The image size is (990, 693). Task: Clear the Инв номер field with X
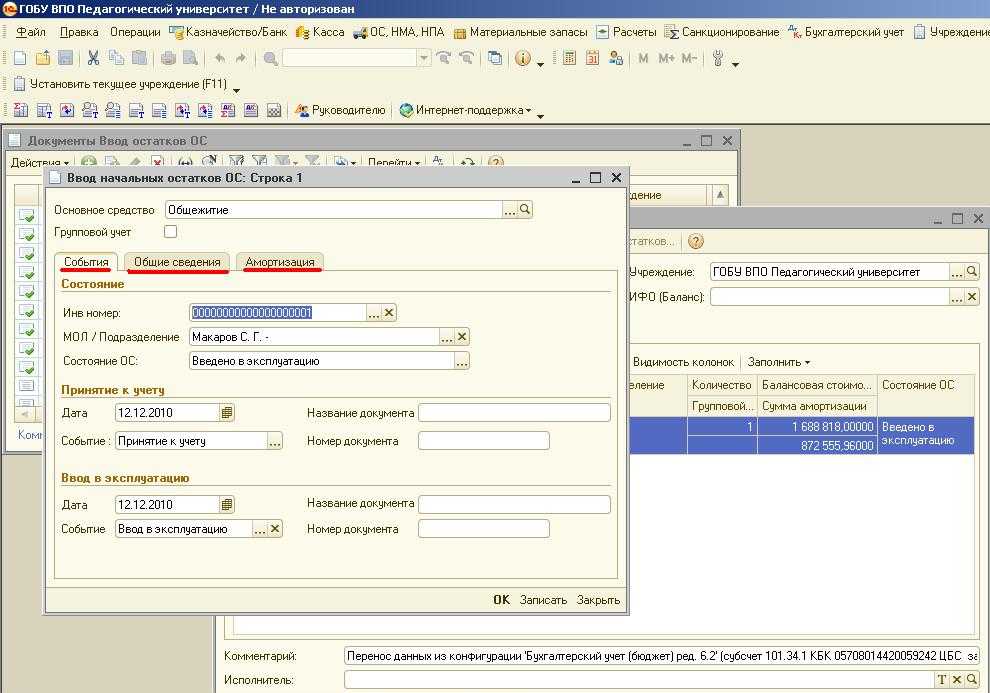pyautogui.click(x=389, y=312)
